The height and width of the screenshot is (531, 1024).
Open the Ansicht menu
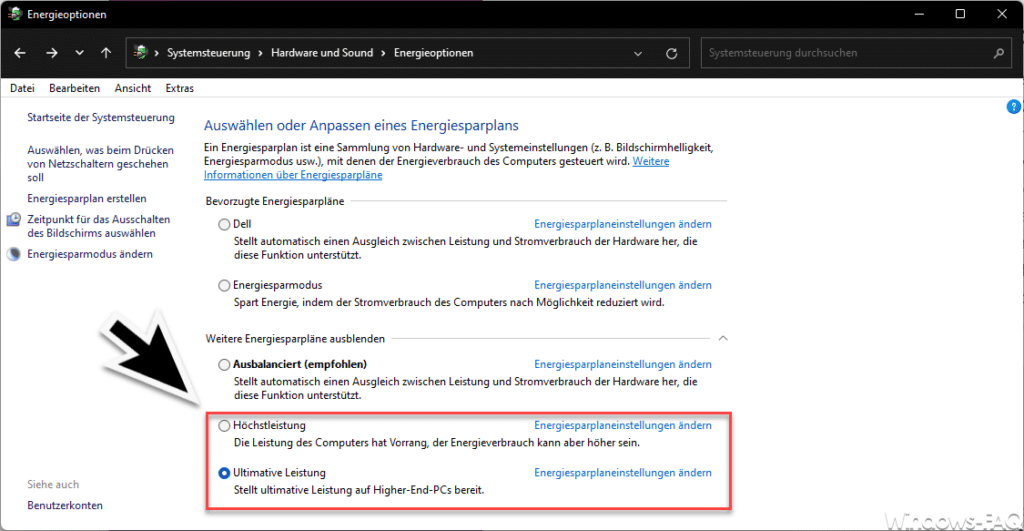[133, 88]
